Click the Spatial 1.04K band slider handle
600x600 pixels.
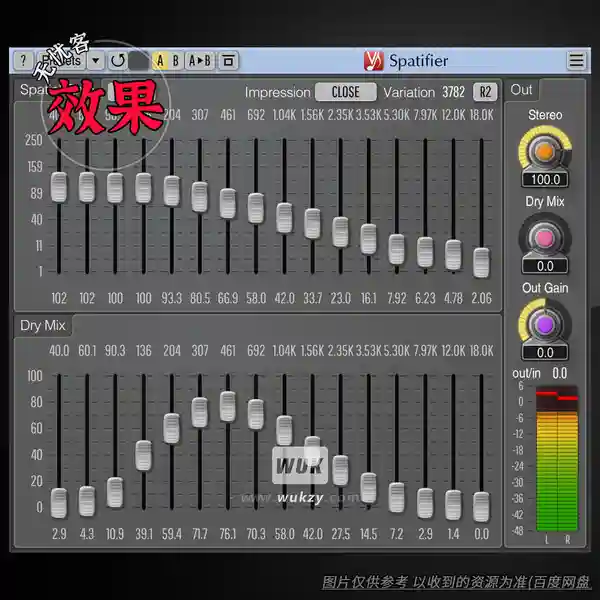coord(284,218)
